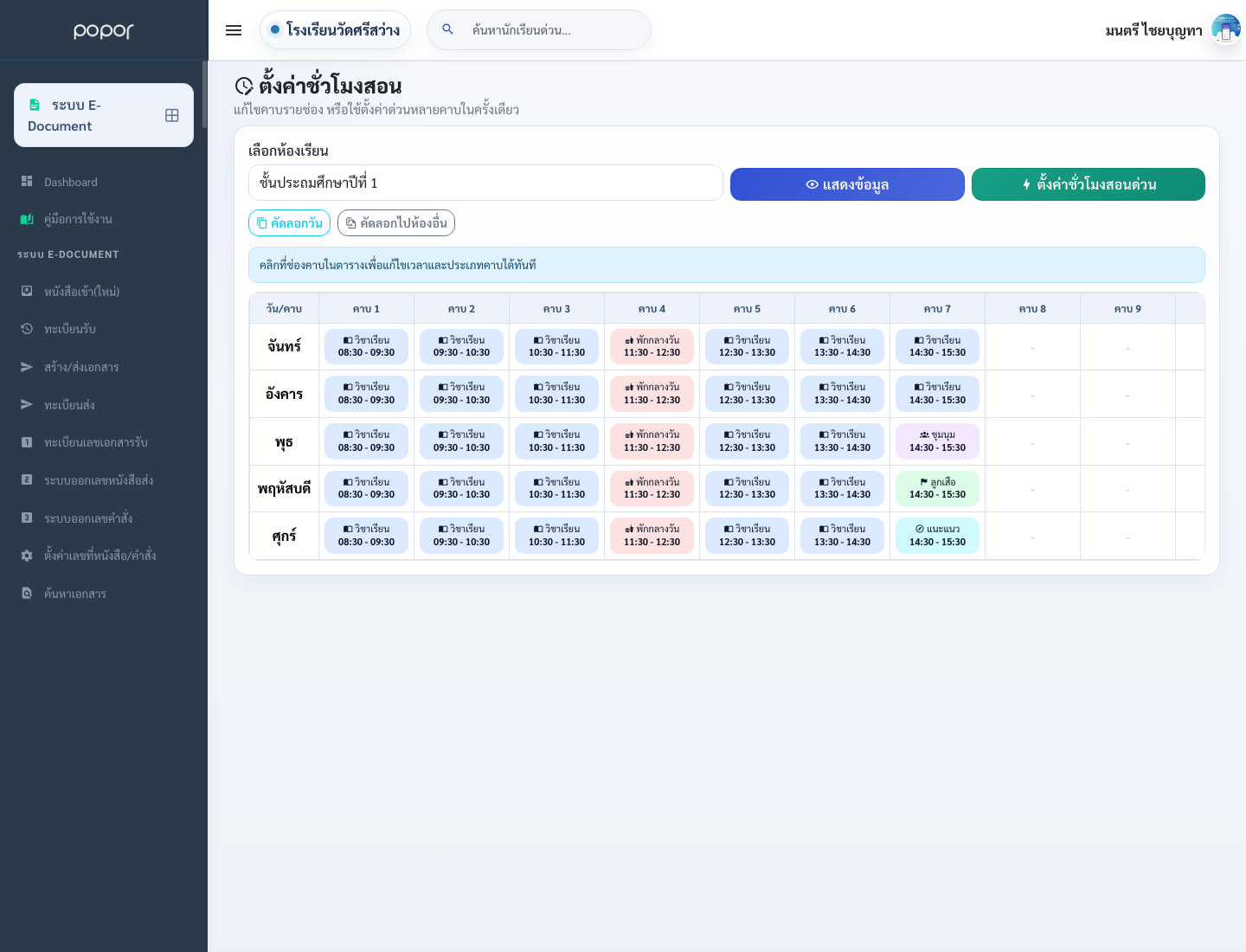
Task: Click the แสดงข้อมูล button
Action: 847,184
